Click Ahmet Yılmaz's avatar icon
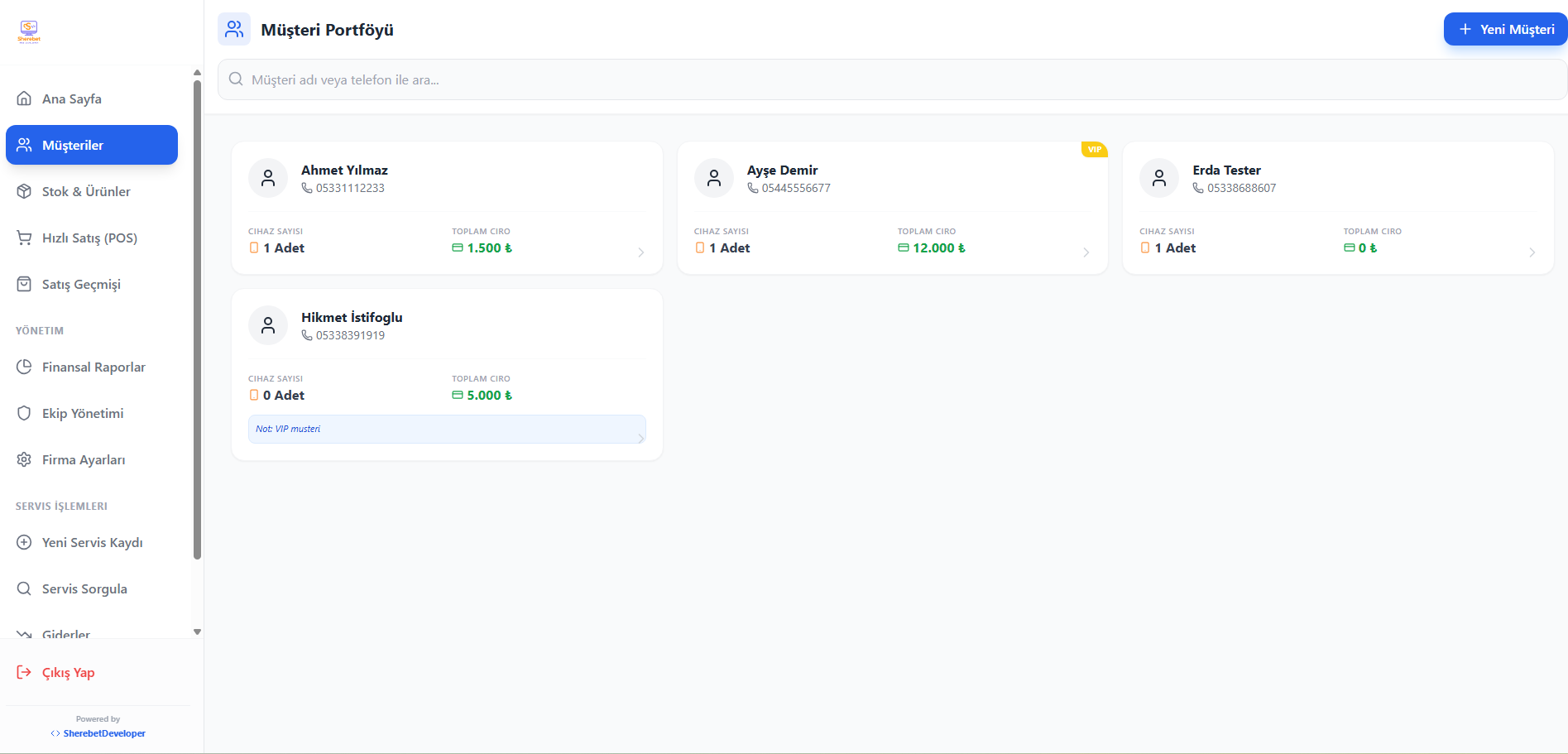This screenshot has width=1568, height=754. click(268, 178)
